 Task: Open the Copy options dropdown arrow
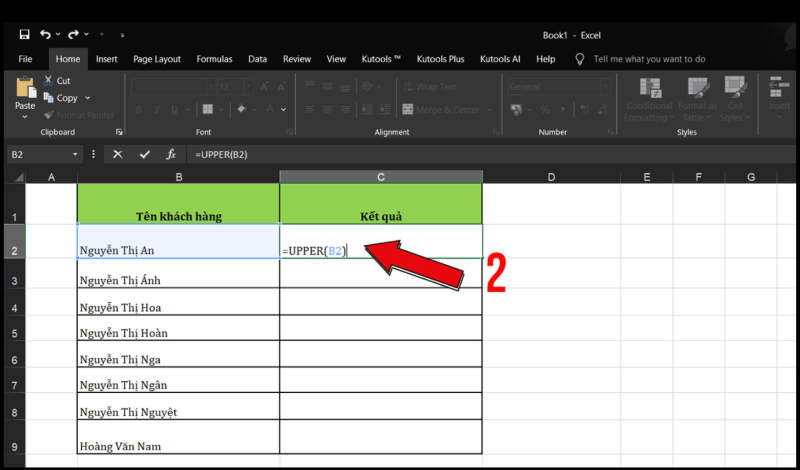88,98
